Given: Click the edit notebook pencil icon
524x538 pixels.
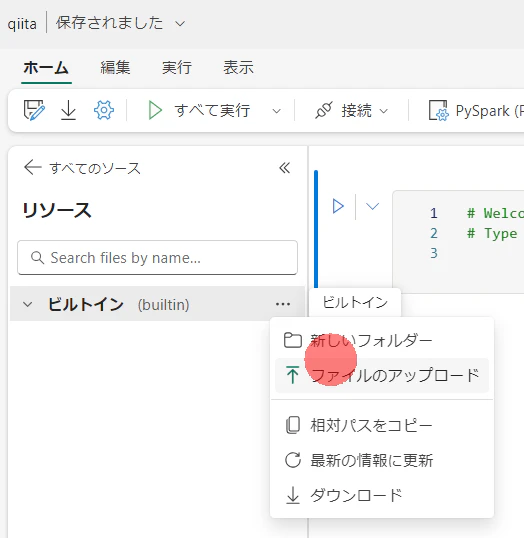Looking at the screenshot, I should point(34,110).
